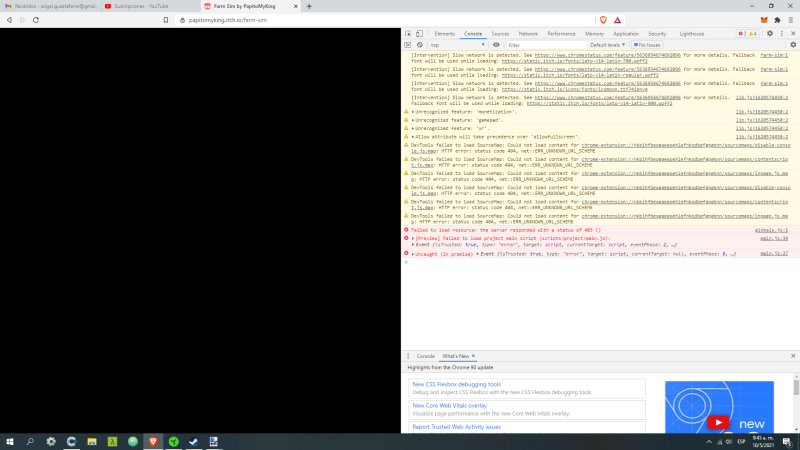Screen dimensions: 800x450
Task: Switch to the Network tab
Action: pos(528,34)
